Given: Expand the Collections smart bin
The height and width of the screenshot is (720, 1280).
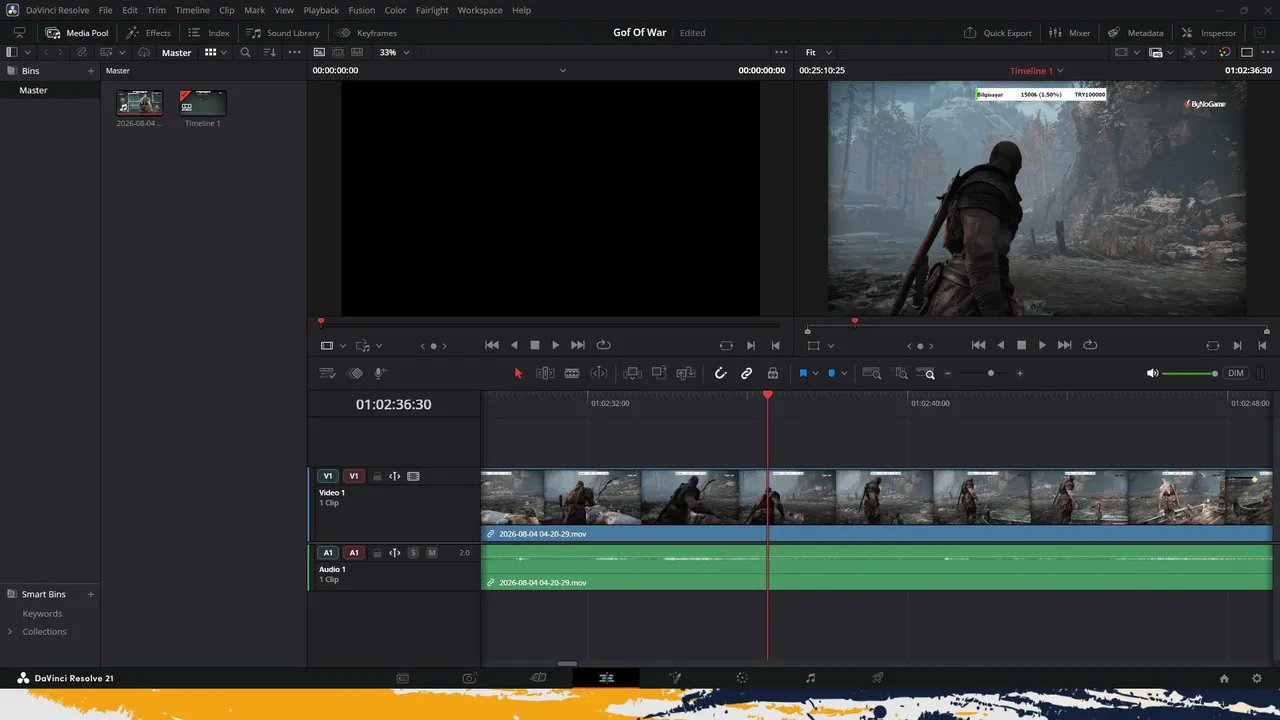Looking at the screenshot, I should pos(10,631).
